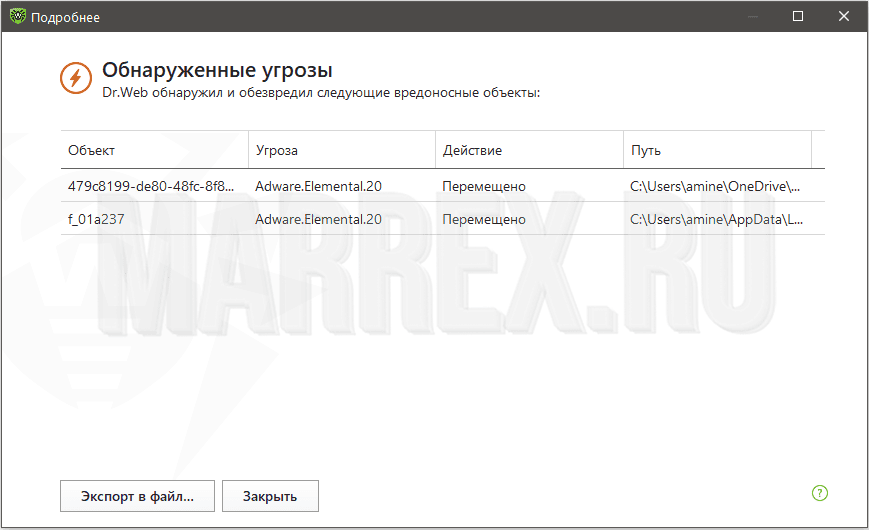Close the Подробнее window with X
The width and height of the screenshot is (869, 530).
844,16
